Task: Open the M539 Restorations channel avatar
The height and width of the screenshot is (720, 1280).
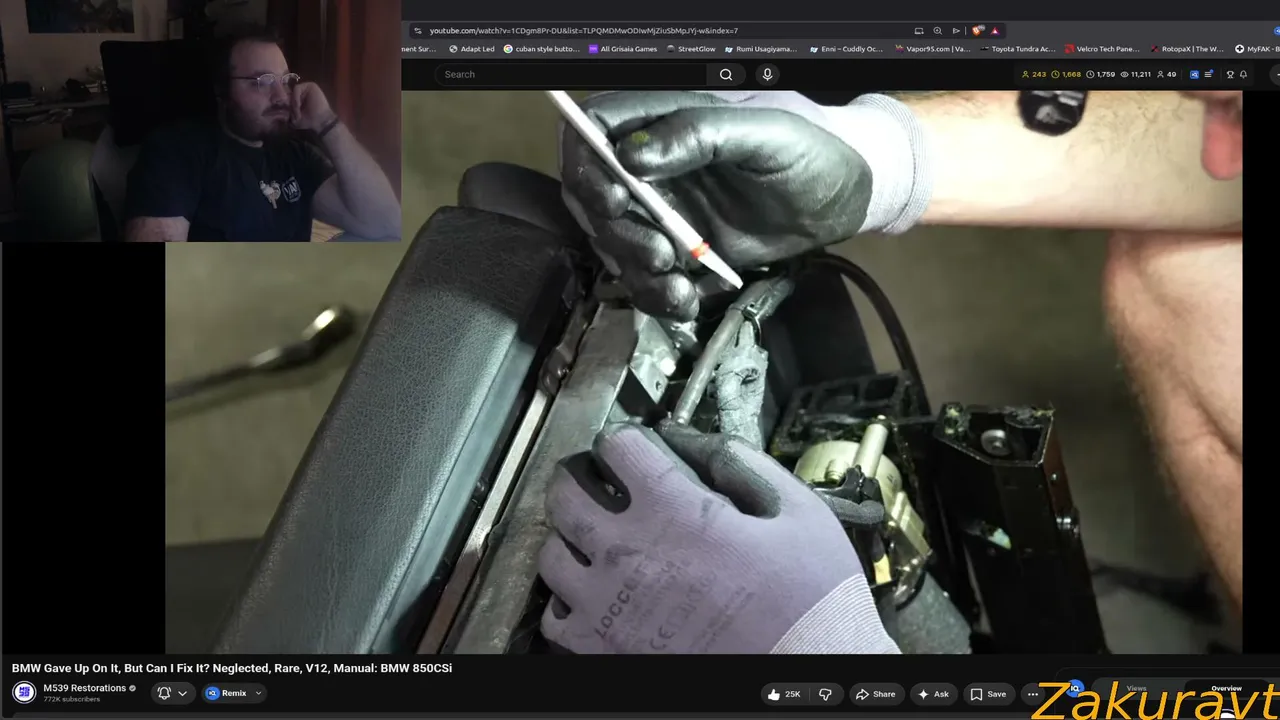Action: (x=24, y=692)
